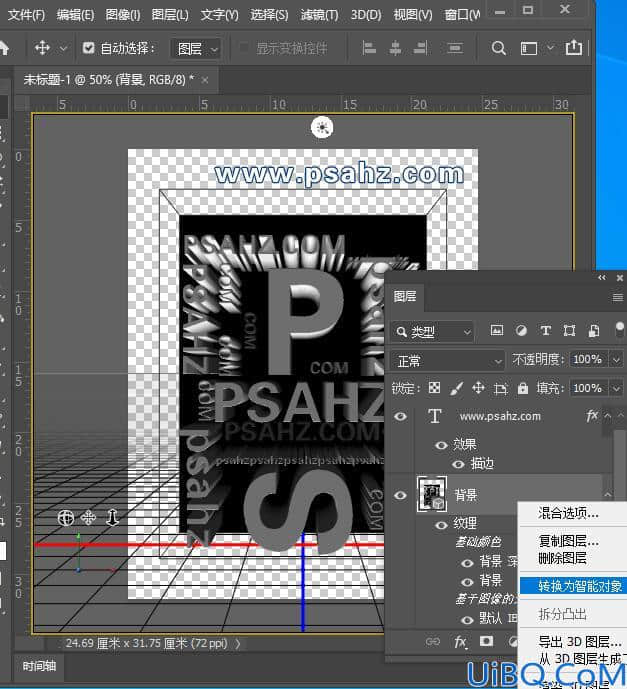Image resolution: width=627 pixels, height=689 pixels.
Task: Choose 转换为智能对象 from context menu
Action: [x=573, y=586]
